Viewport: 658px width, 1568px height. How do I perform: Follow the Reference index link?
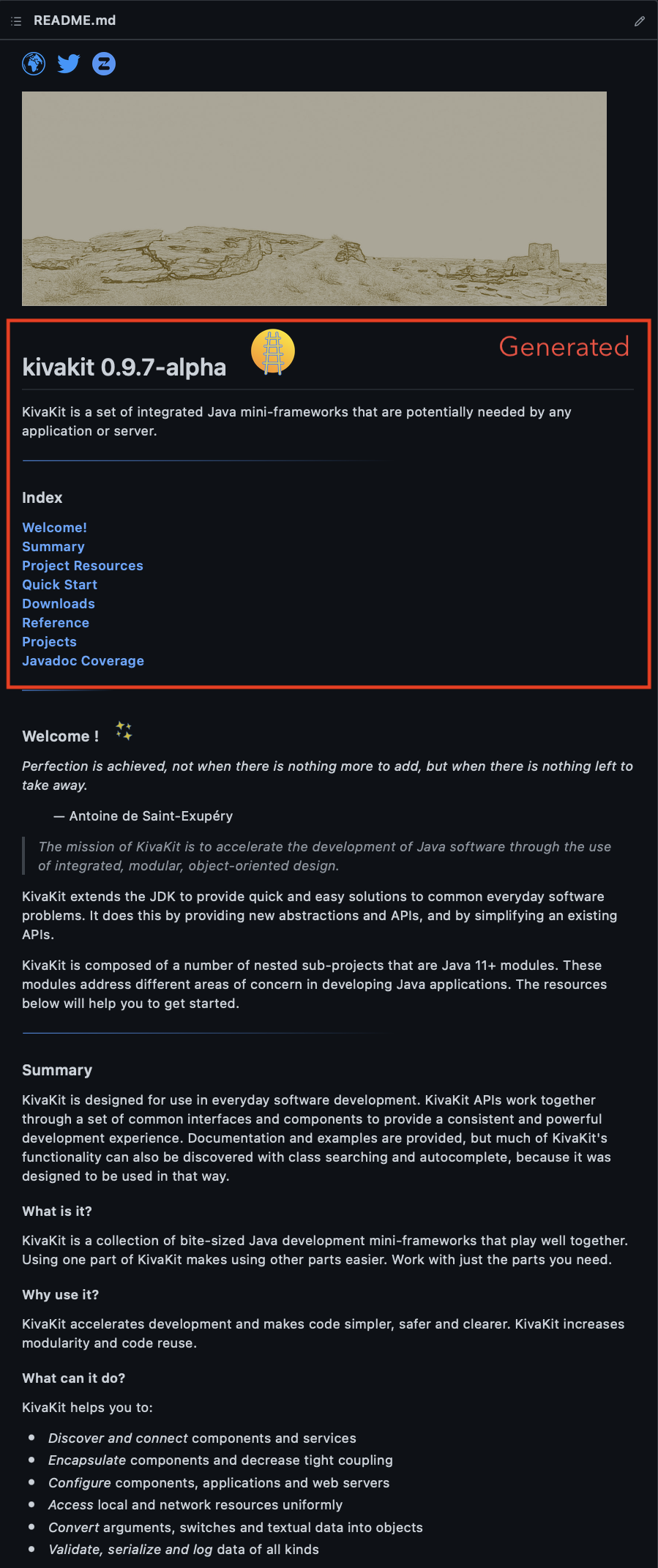click(56, 623)
